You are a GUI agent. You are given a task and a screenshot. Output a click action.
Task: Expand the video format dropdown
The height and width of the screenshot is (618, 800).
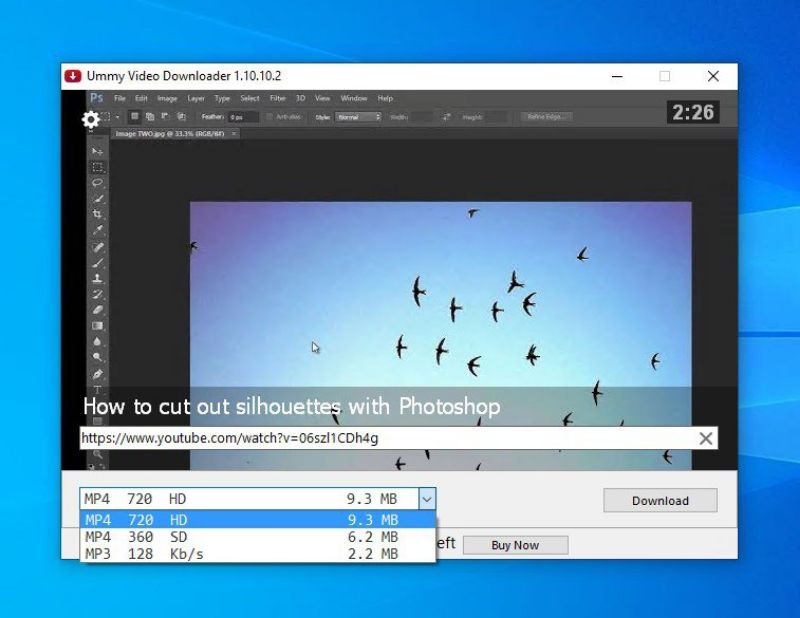click(427, 498)
